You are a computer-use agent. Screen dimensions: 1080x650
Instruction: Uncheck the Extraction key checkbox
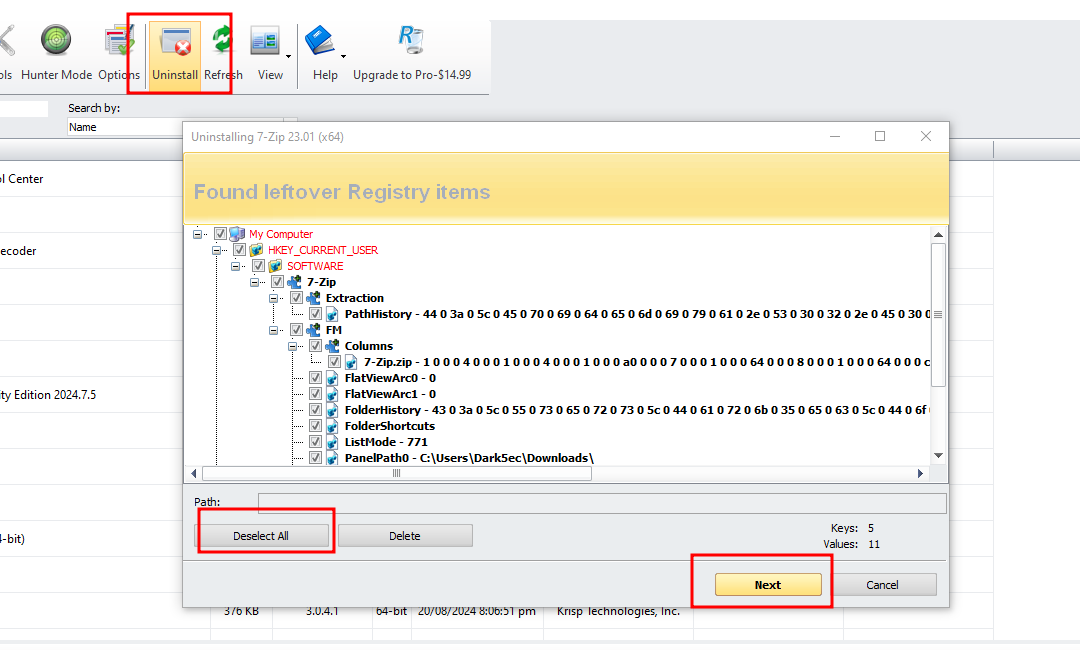[x=297, y=298]
